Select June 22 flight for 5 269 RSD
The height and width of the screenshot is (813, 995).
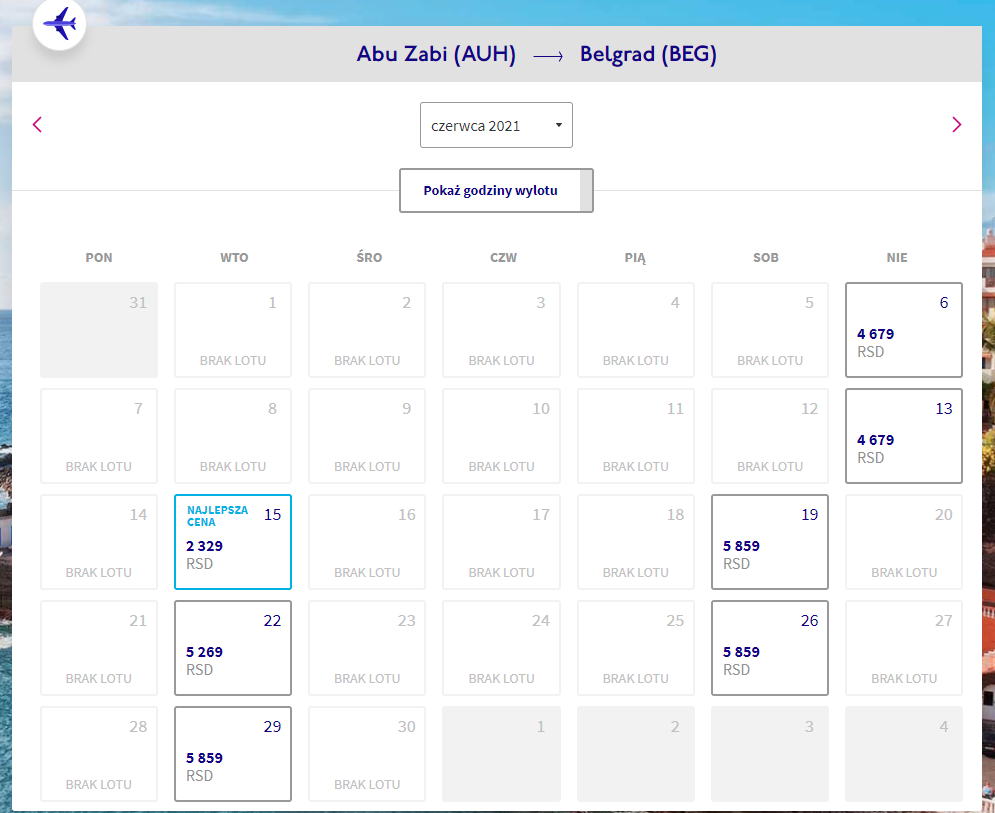point(233,648)
